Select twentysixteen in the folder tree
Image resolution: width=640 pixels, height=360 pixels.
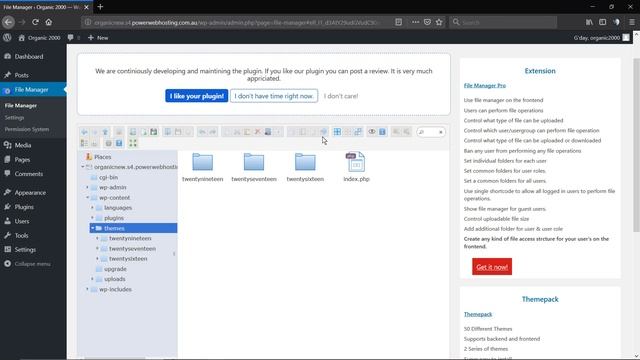coord(128,259)
